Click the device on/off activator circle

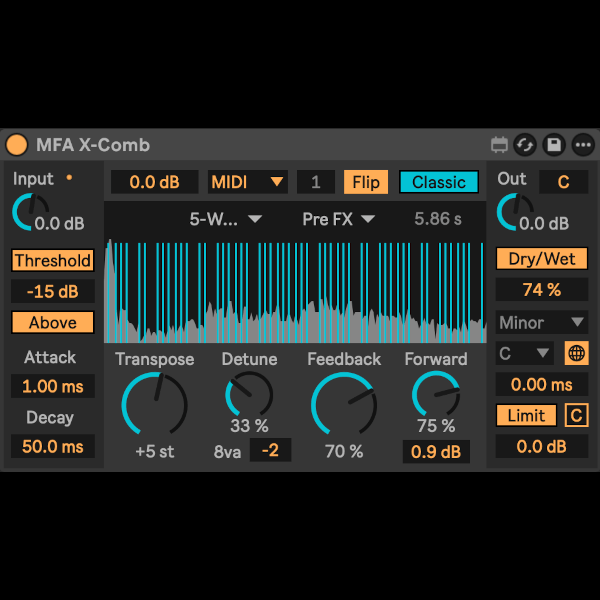pyautogui.click(x=17, y=145)
